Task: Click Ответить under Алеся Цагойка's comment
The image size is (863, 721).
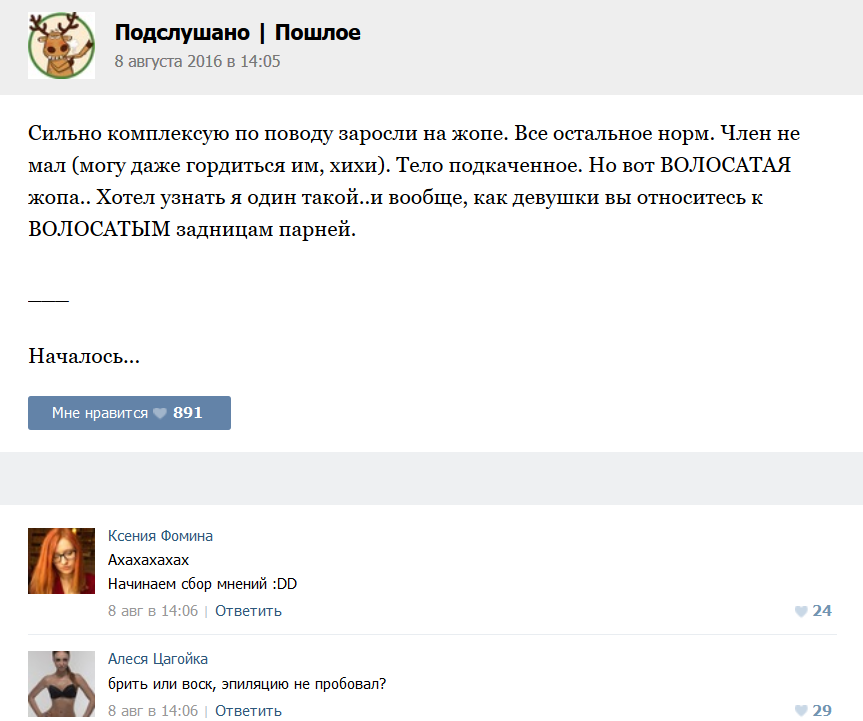Action: point(248,711)
